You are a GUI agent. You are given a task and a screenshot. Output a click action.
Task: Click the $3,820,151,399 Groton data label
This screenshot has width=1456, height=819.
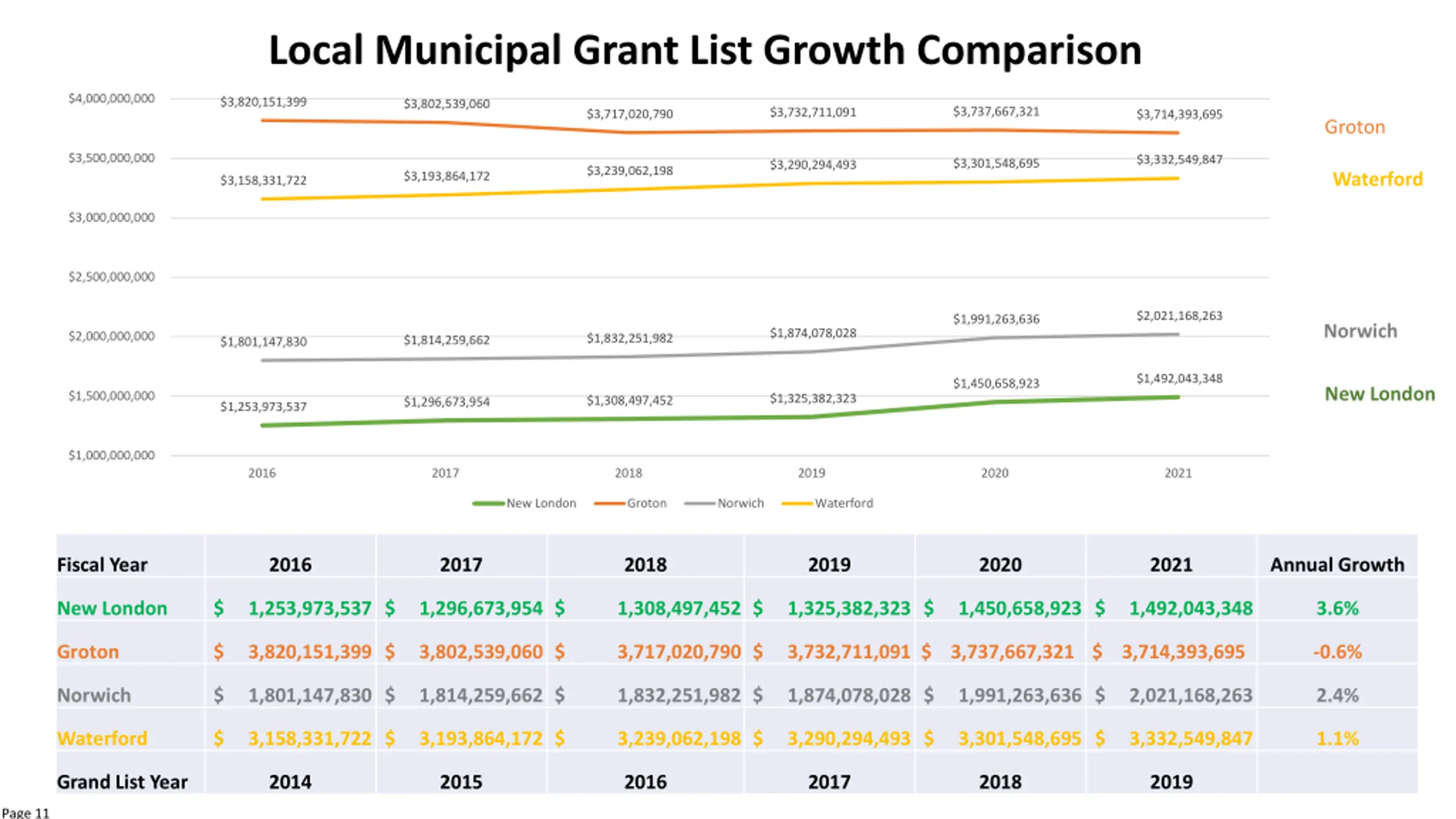[263, 102]
